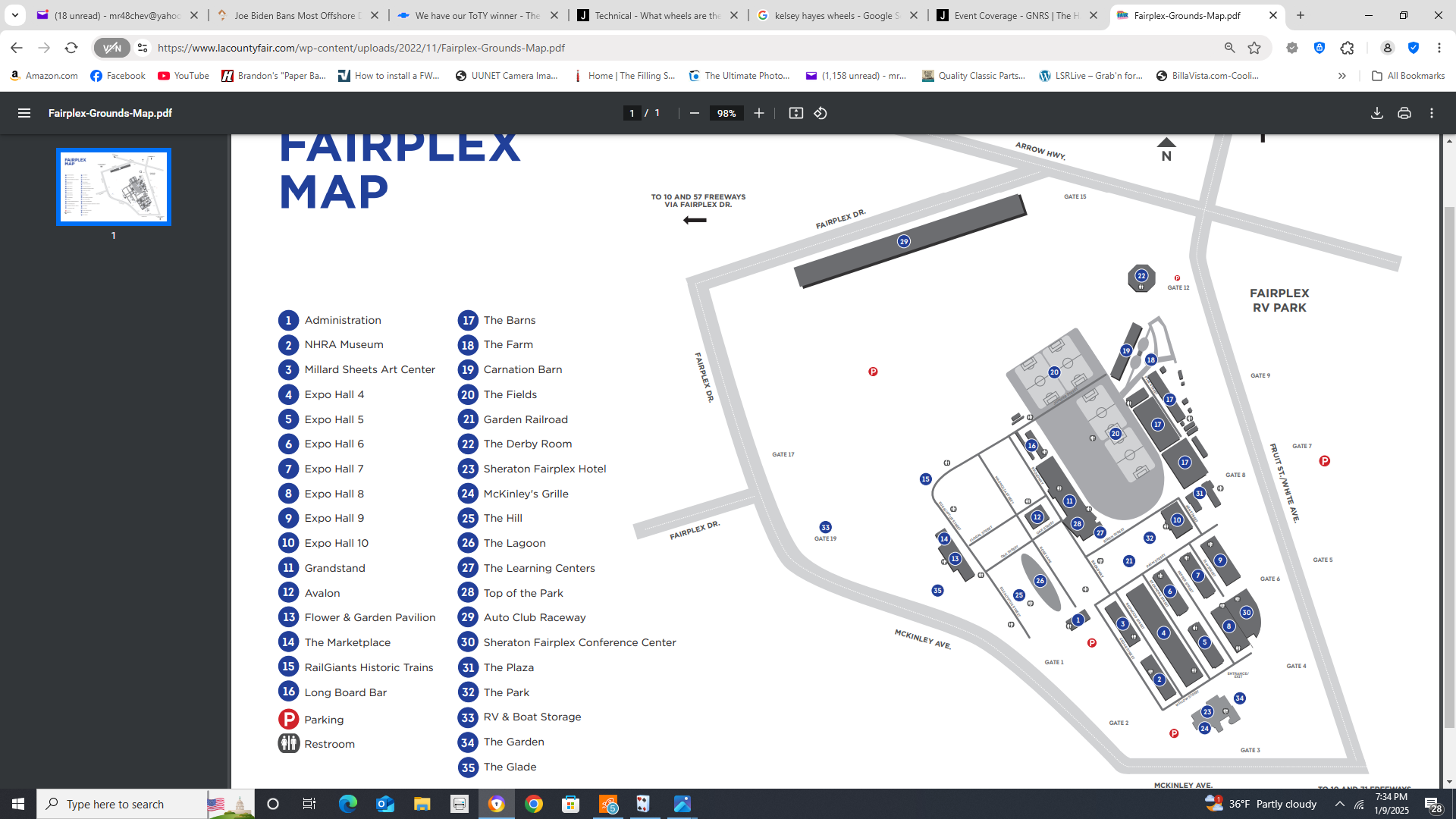Click 'RV & Boat Storage' legend text

coord(532,717)
